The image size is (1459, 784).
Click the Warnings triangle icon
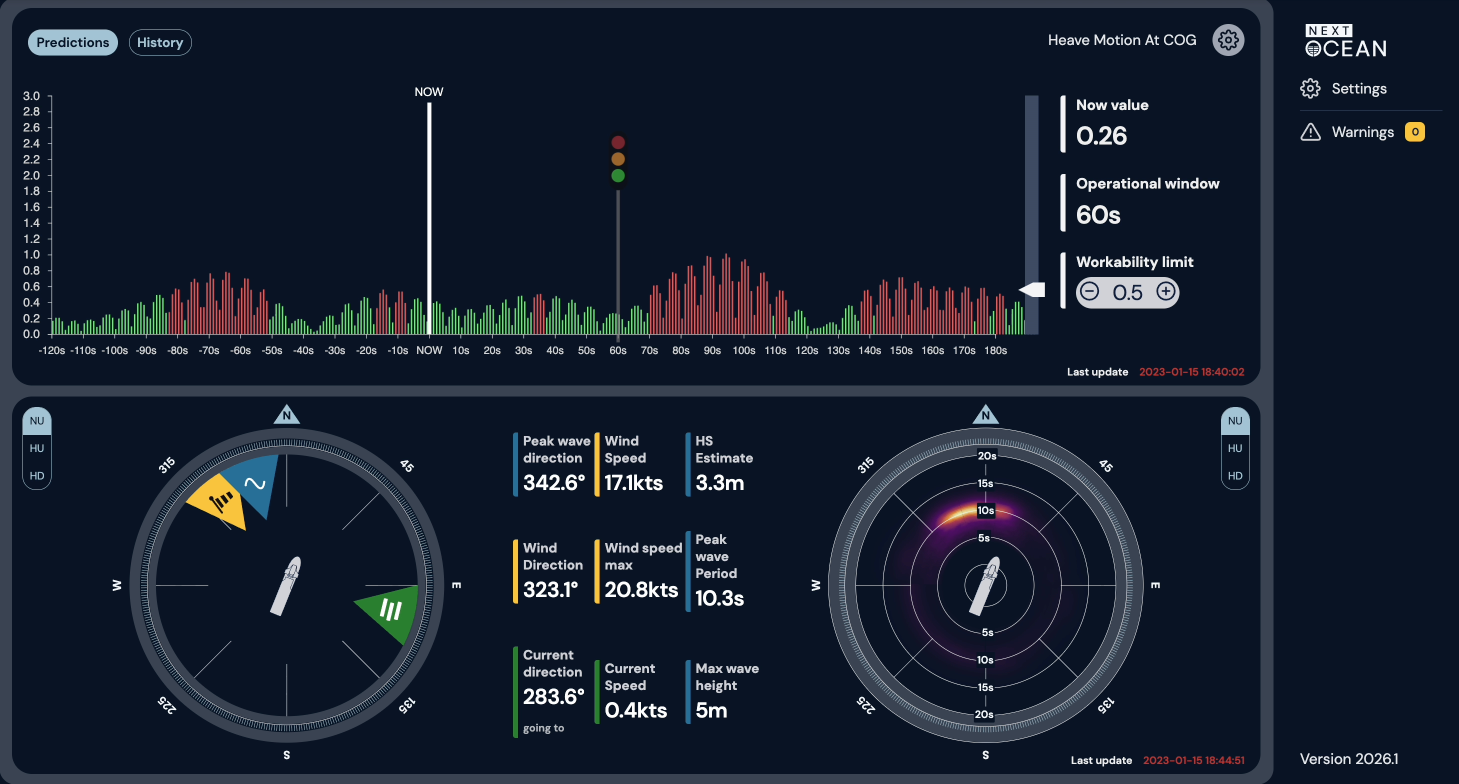1311,132
